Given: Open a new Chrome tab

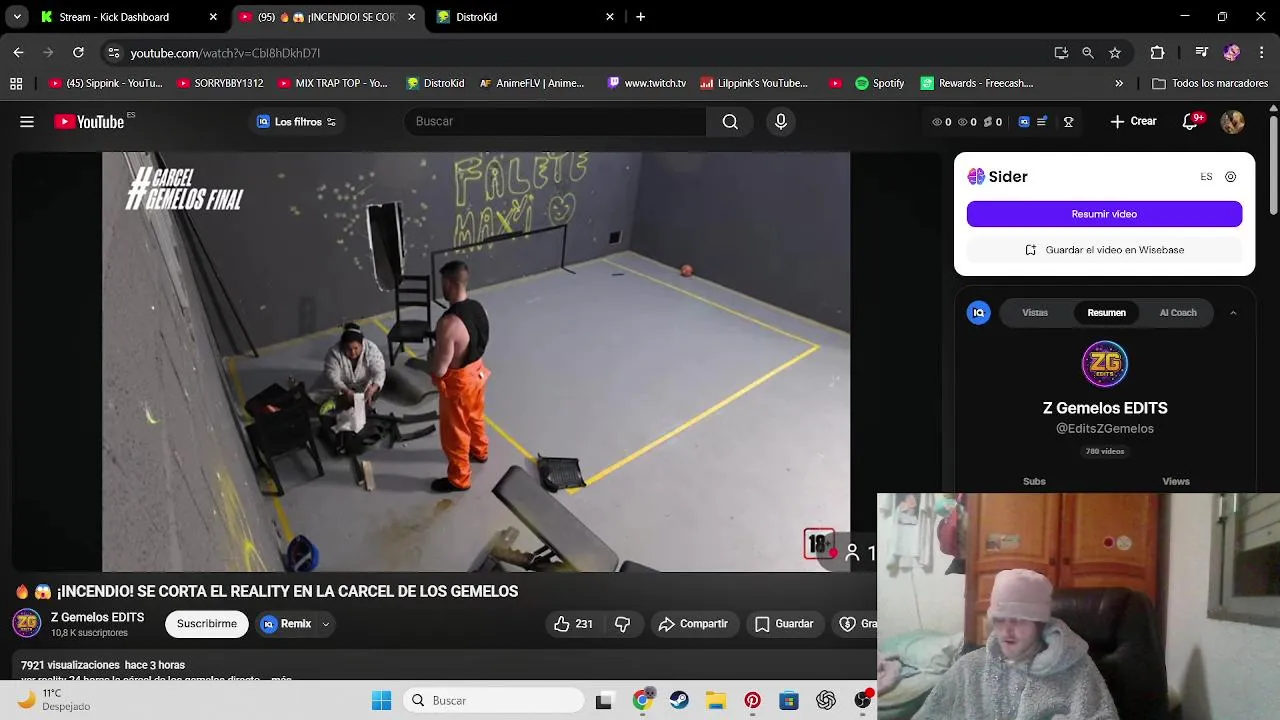Looking at the screenshot, I should pyautogui.click(x=640, y=17).
